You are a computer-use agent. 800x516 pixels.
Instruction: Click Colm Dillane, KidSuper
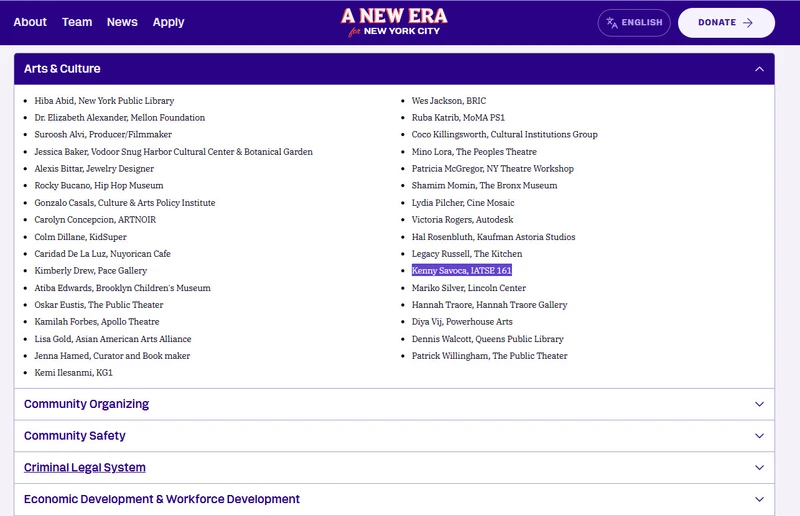pos(80,237)
